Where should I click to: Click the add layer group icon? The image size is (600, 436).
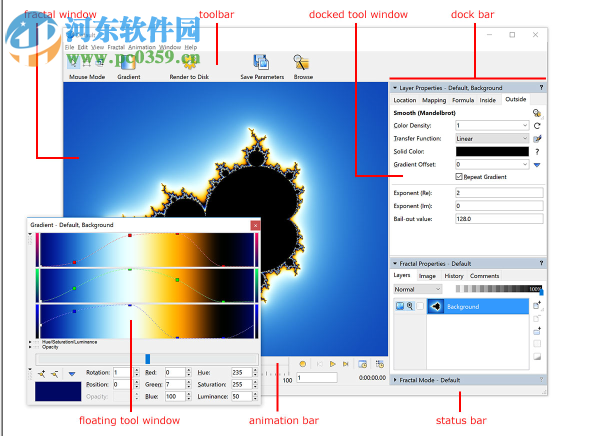[x=537, y=331]
